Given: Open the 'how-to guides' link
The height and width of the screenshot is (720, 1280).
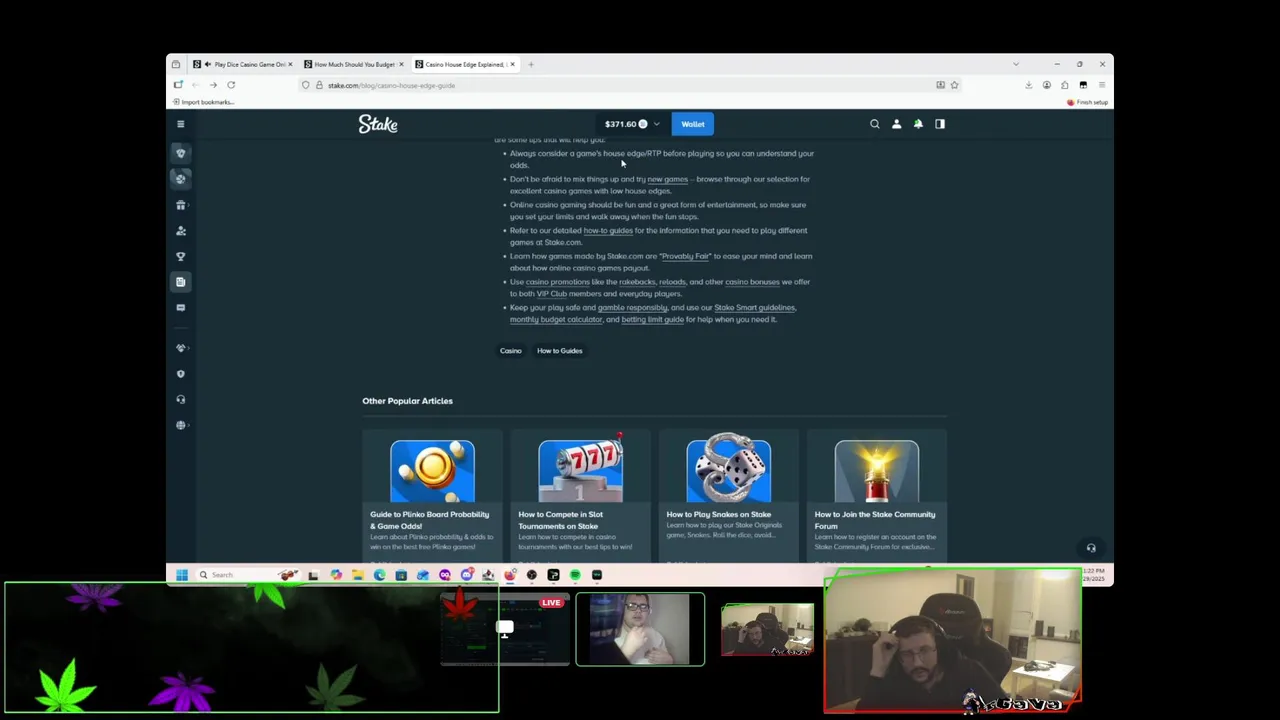Looking at the screenshot, I should (608, 230).
